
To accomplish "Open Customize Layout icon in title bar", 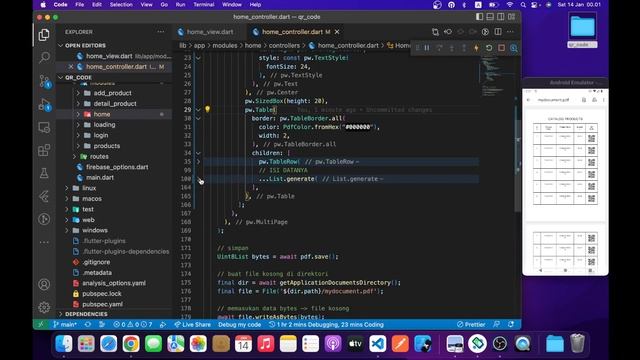I will tap(511, 17).
